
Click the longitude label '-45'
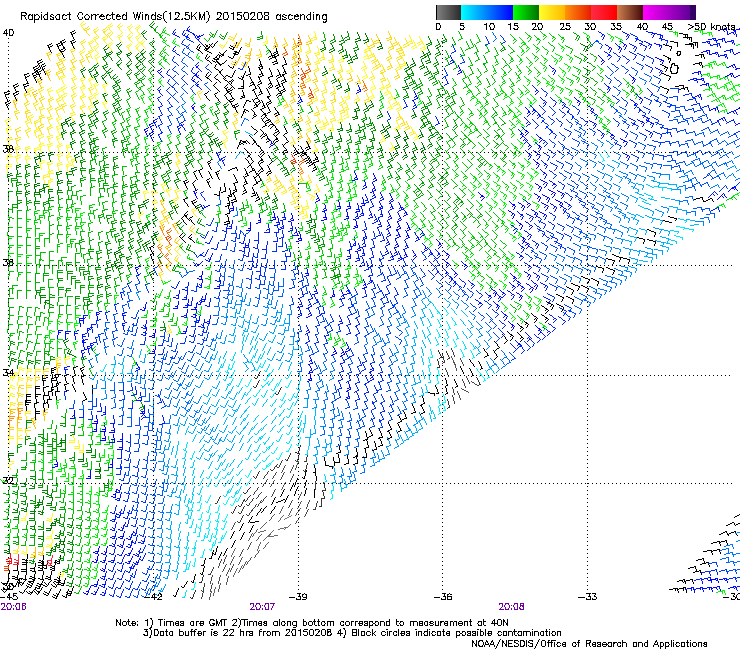pos(9,597)
